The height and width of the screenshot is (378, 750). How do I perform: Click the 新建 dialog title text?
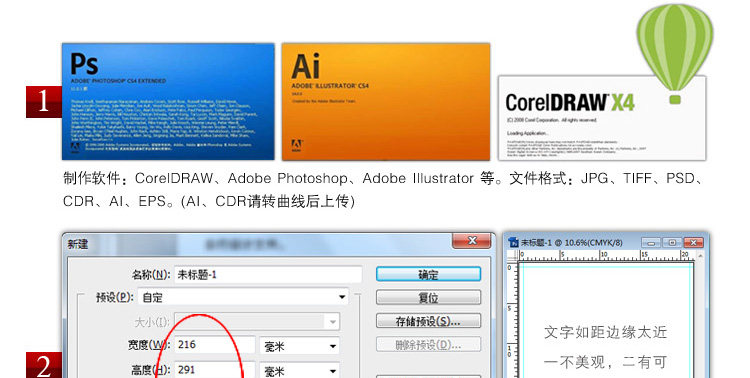click(x=77, y=244)
